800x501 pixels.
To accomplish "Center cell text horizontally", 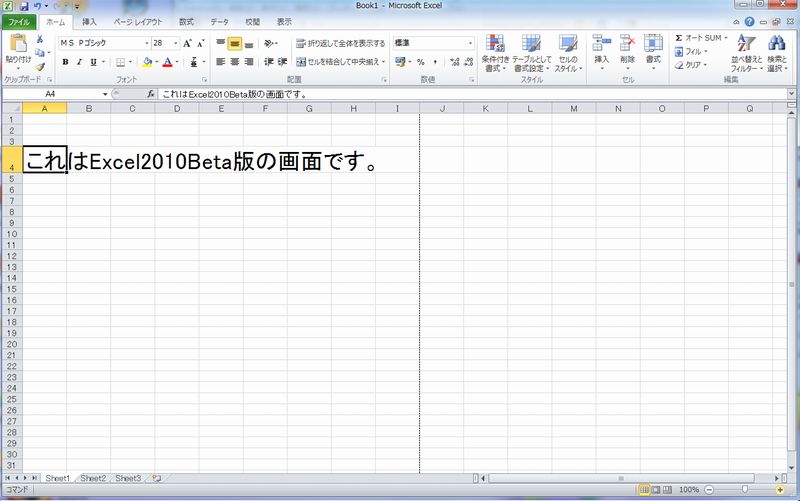I will click(235, 62).
